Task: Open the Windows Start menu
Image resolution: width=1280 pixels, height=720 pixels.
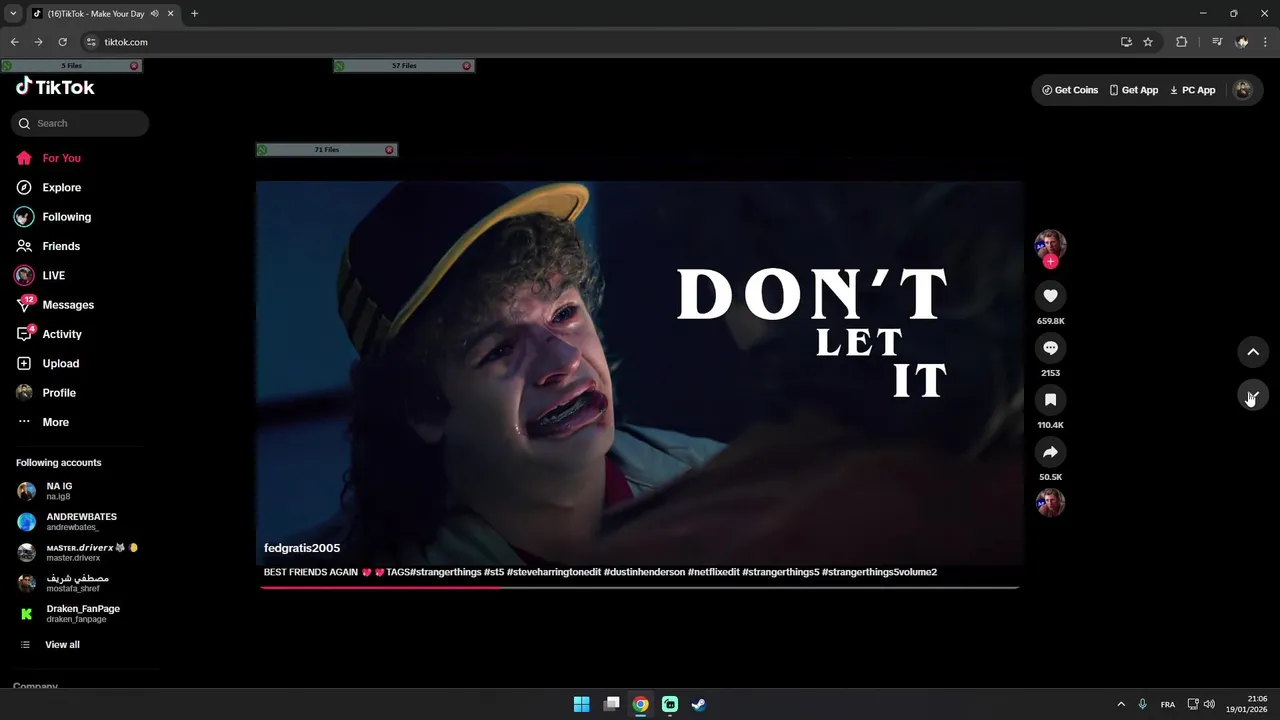Action: click(x=581, y=704)
